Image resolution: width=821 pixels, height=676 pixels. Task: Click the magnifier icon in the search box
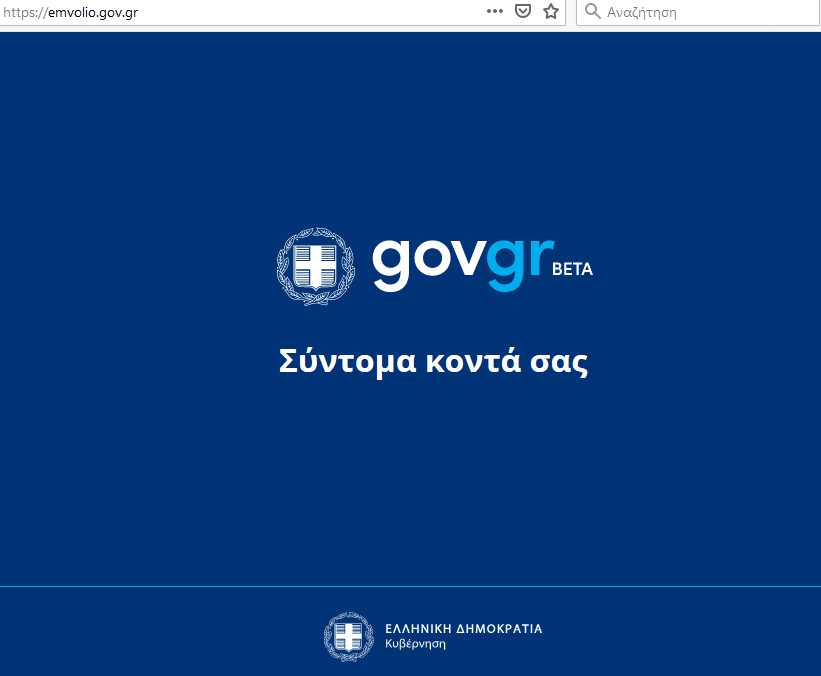(592, 12)
